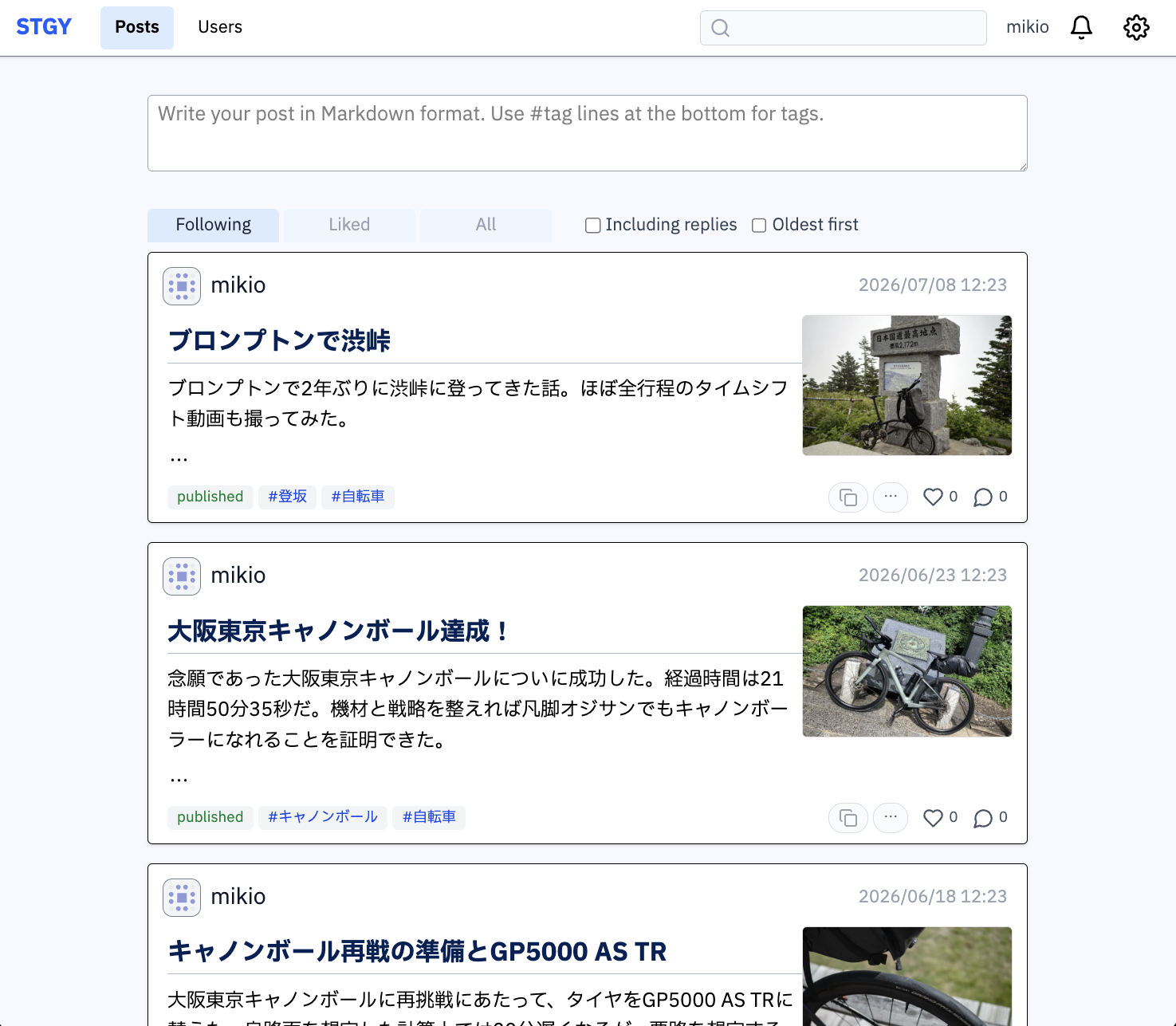Open the settings gear menu
Viewport: 1176px width, 1026px height.
[x=1136, y=27]
